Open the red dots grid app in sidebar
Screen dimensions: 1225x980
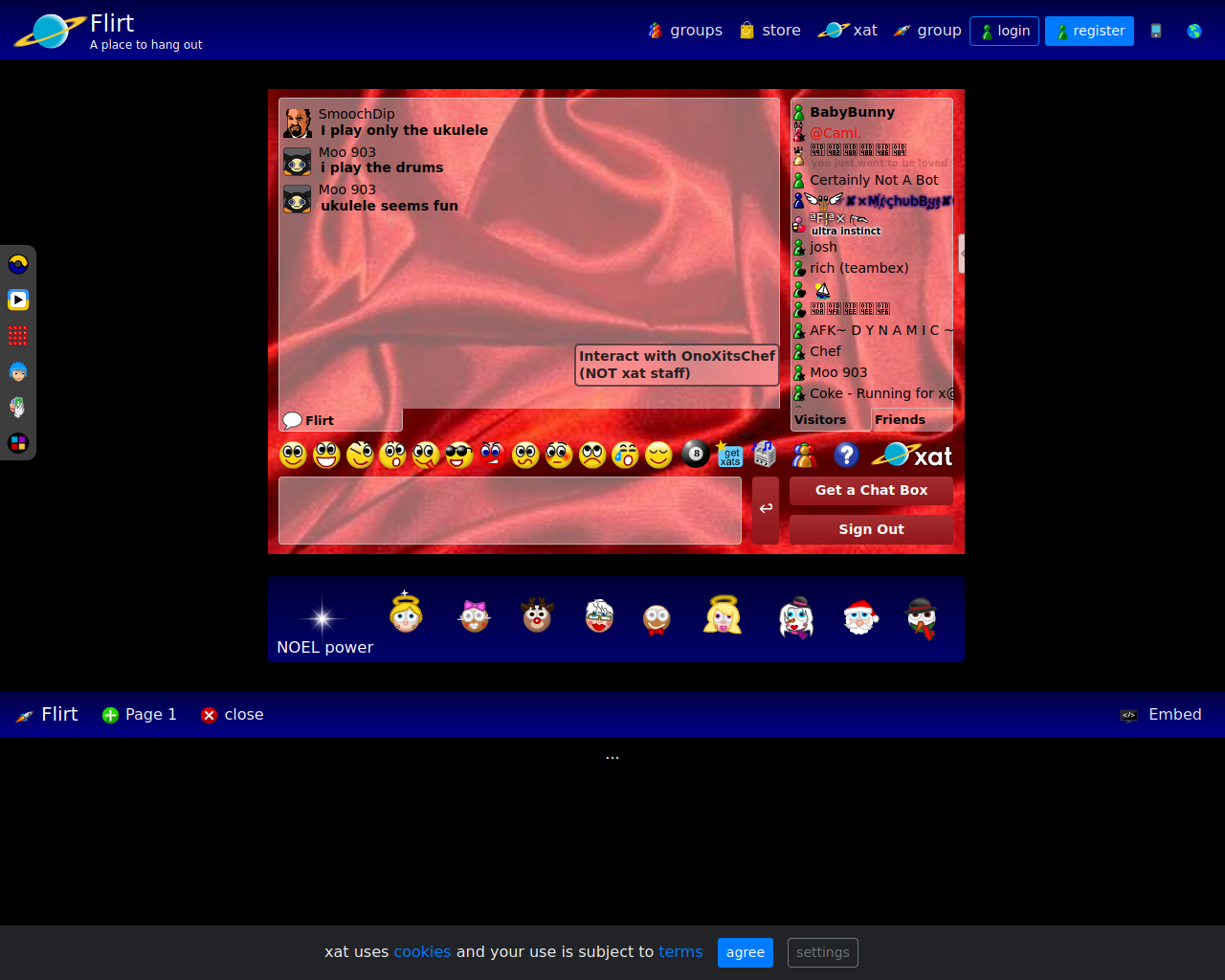tap(18, 335)
